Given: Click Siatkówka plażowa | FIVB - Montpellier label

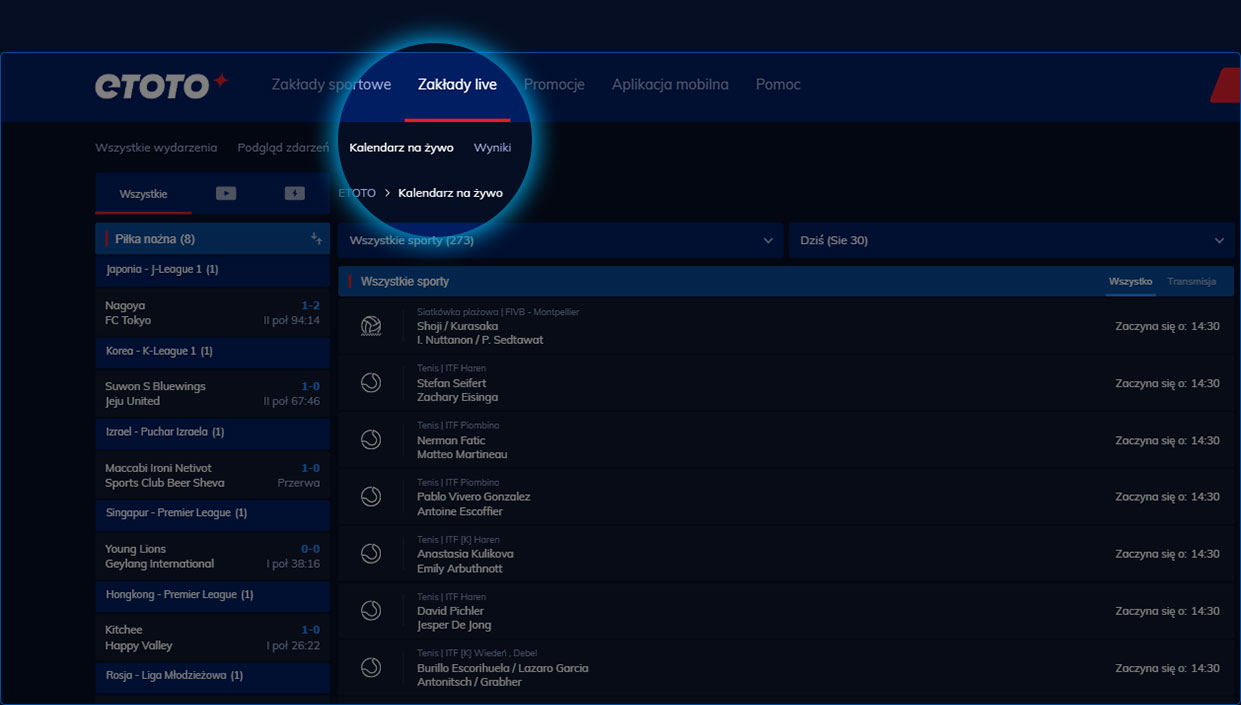Looking at the screenshot, I should pyautogui.click(x=498, y=312).
